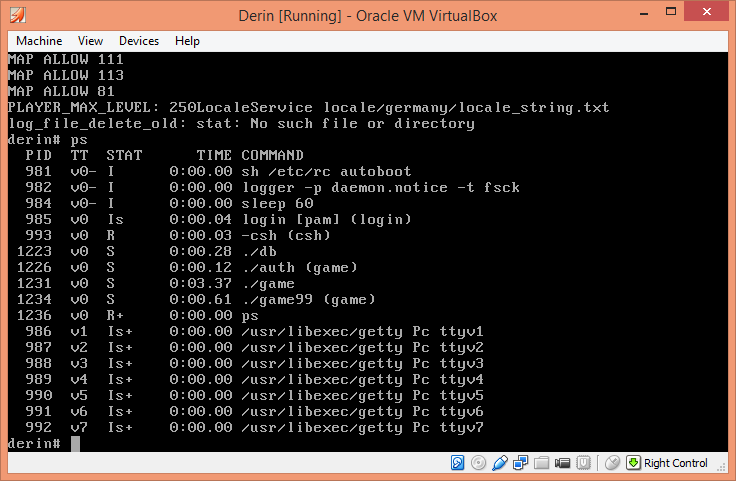Click the TIME value 0:03.37

click(201, 283)
